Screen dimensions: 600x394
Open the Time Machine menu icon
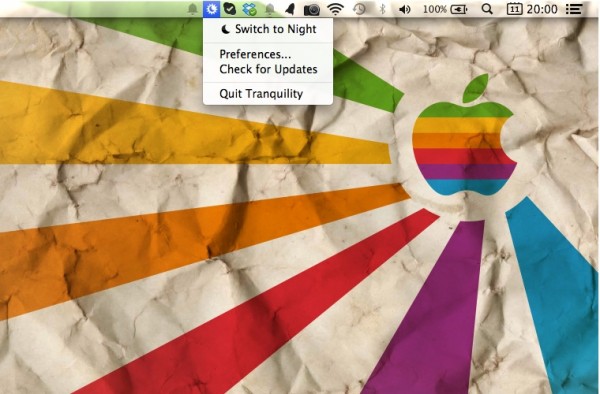[359, 9]
